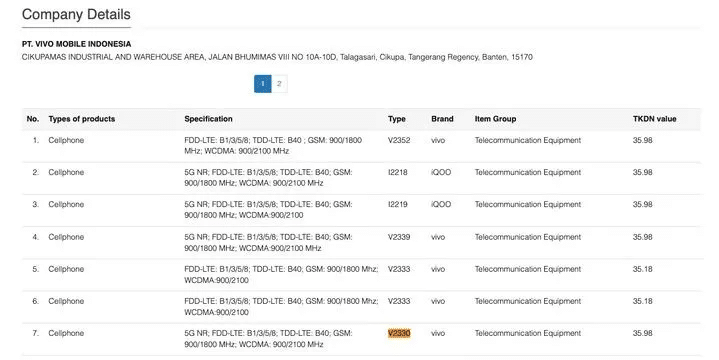Viewport: 719px width, 360px height.
Task: Click iQOO brand in I2219 row
Action: pos(441,205)
